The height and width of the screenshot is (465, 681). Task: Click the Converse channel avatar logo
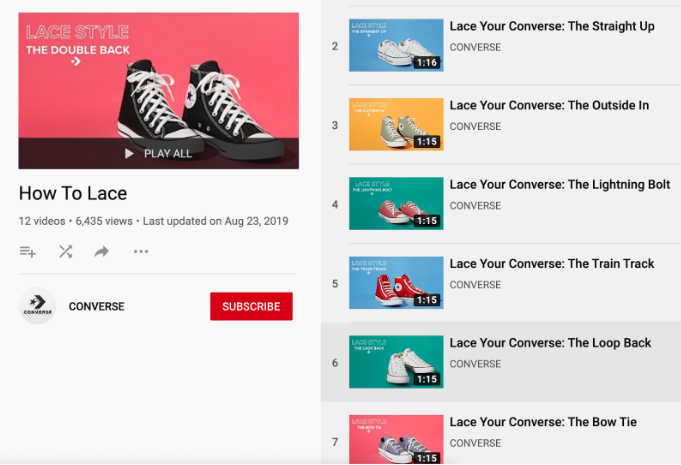pyautogui.click(x=38, y=306)
